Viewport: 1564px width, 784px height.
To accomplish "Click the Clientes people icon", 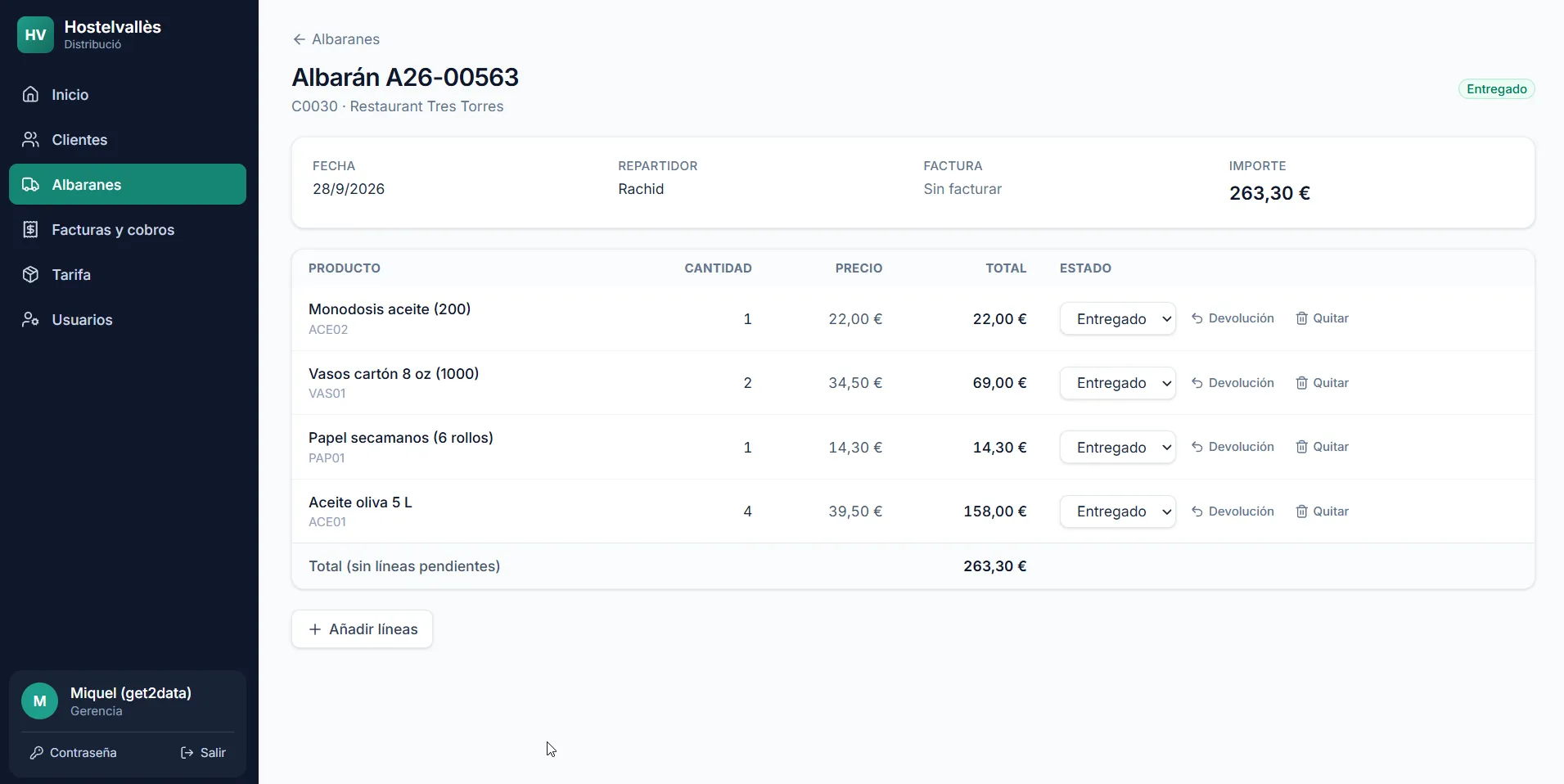I will coord(30,139).
